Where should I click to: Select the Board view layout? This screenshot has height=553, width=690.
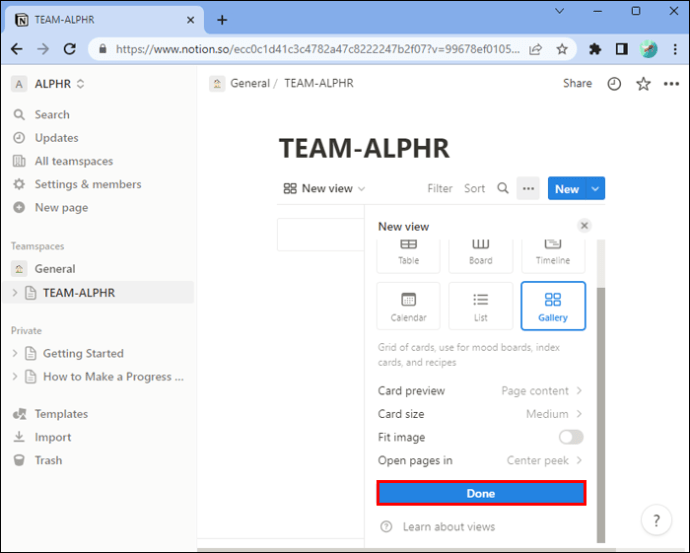click(481, 256)
